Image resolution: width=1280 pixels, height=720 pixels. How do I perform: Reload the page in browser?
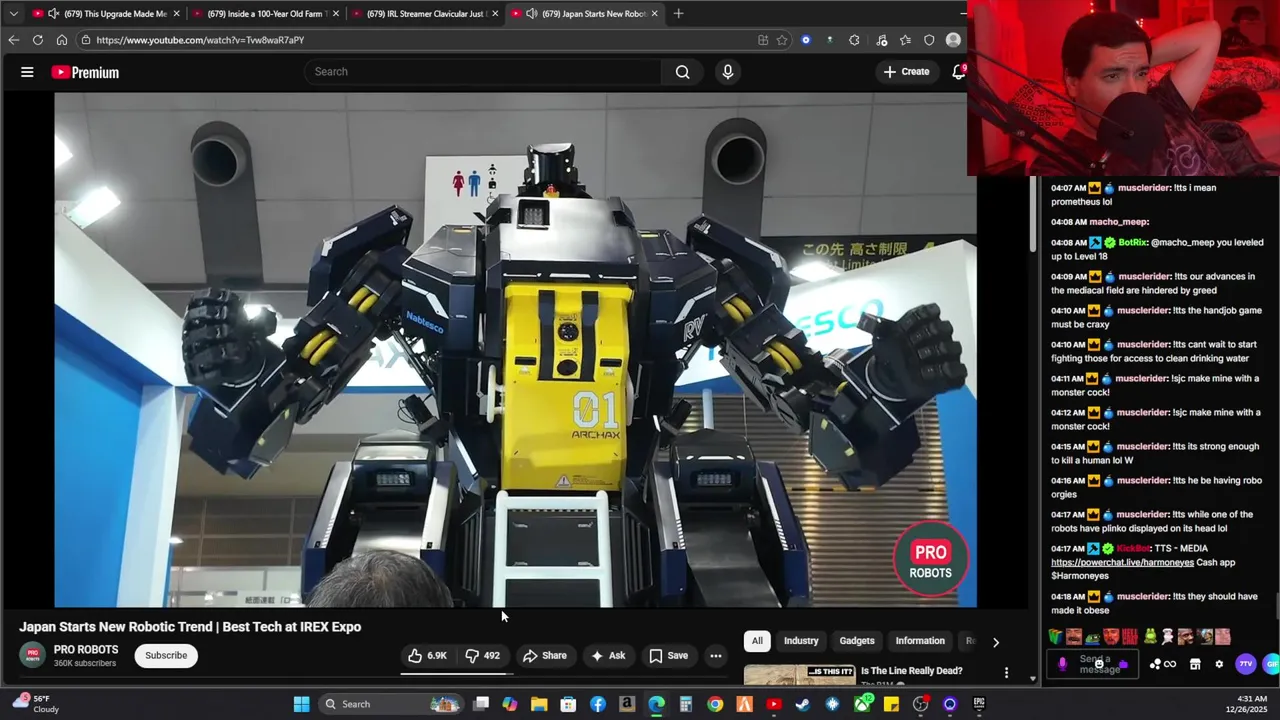pyautogui.click(x=38, y=40)
